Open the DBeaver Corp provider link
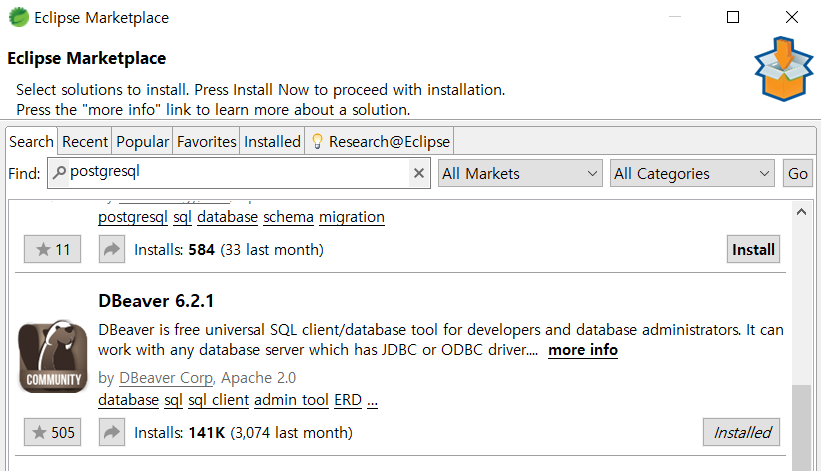 click(166, 377)
